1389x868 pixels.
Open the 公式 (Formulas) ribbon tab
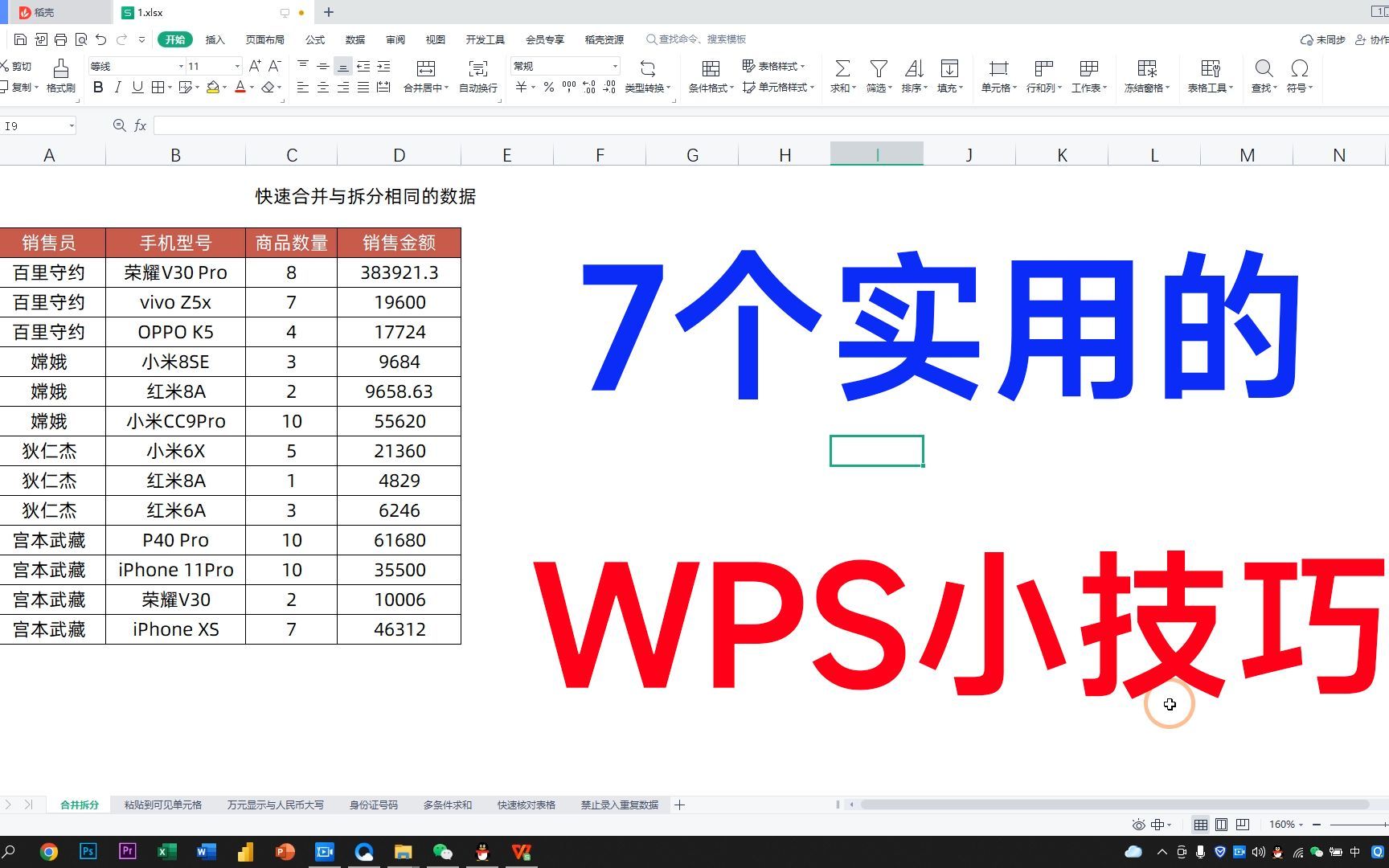click(x=315, y=39)
